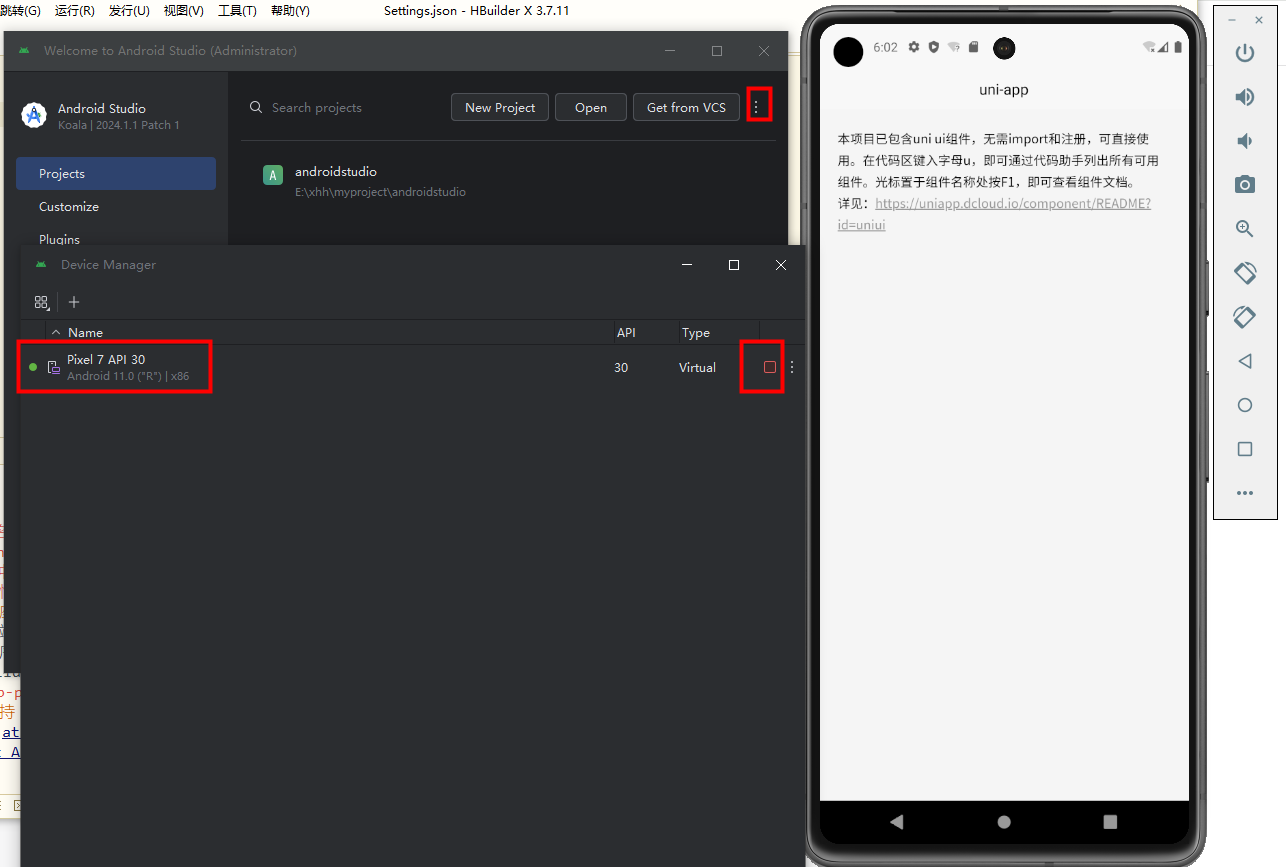Tap back button on phone navigation bar
The image size is (1286, 867).
pos(896,822)
